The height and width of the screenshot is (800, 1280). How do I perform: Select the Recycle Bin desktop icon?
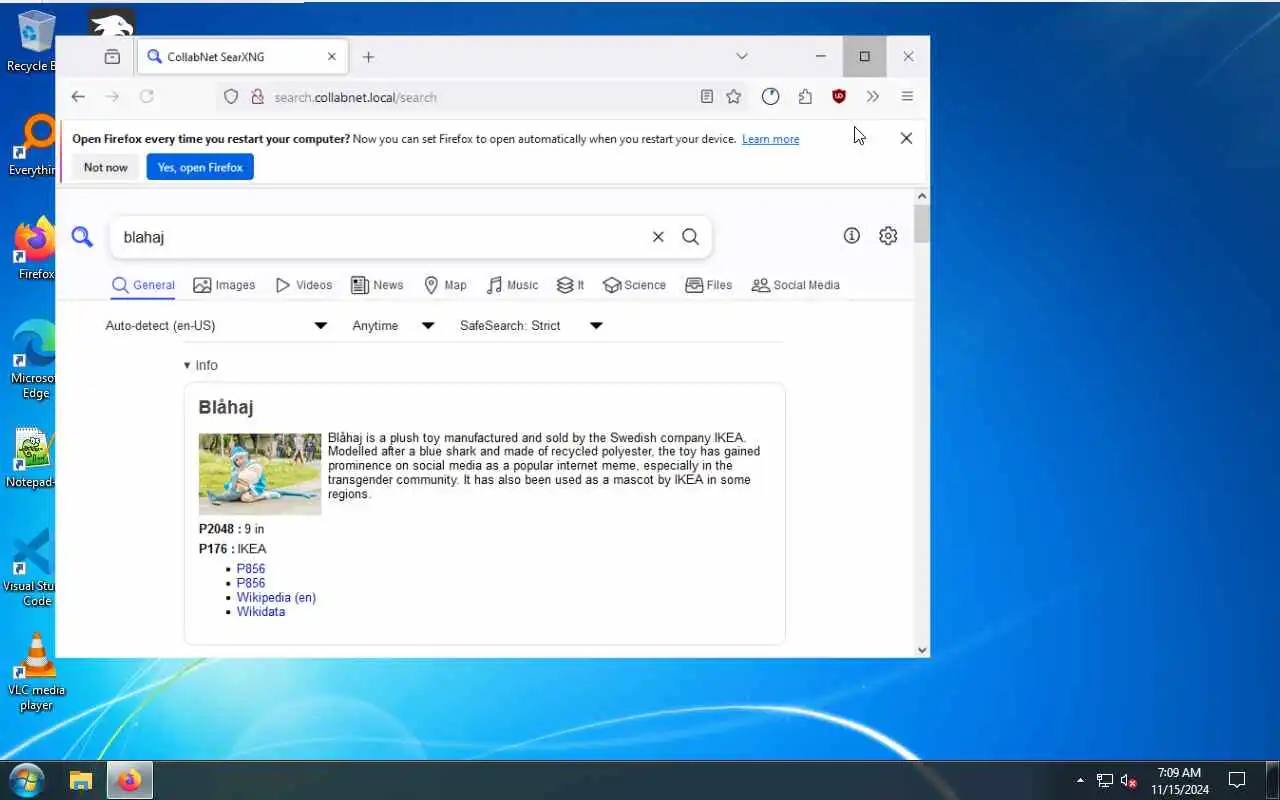point(32,42)
